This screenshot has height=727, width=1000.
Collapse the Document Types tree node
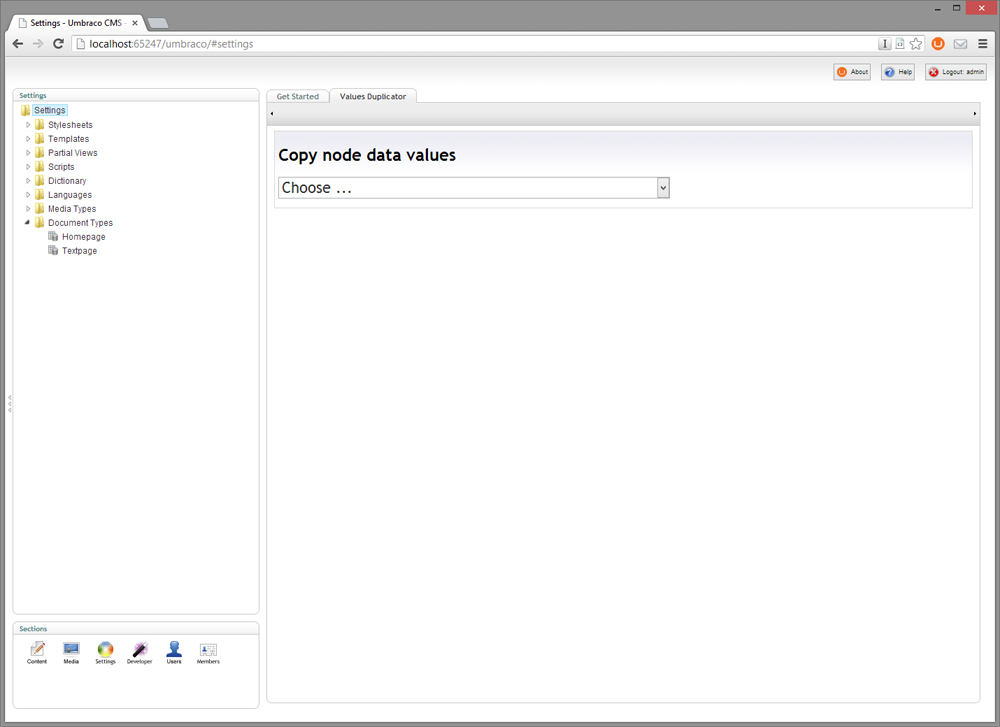(27, 223)
